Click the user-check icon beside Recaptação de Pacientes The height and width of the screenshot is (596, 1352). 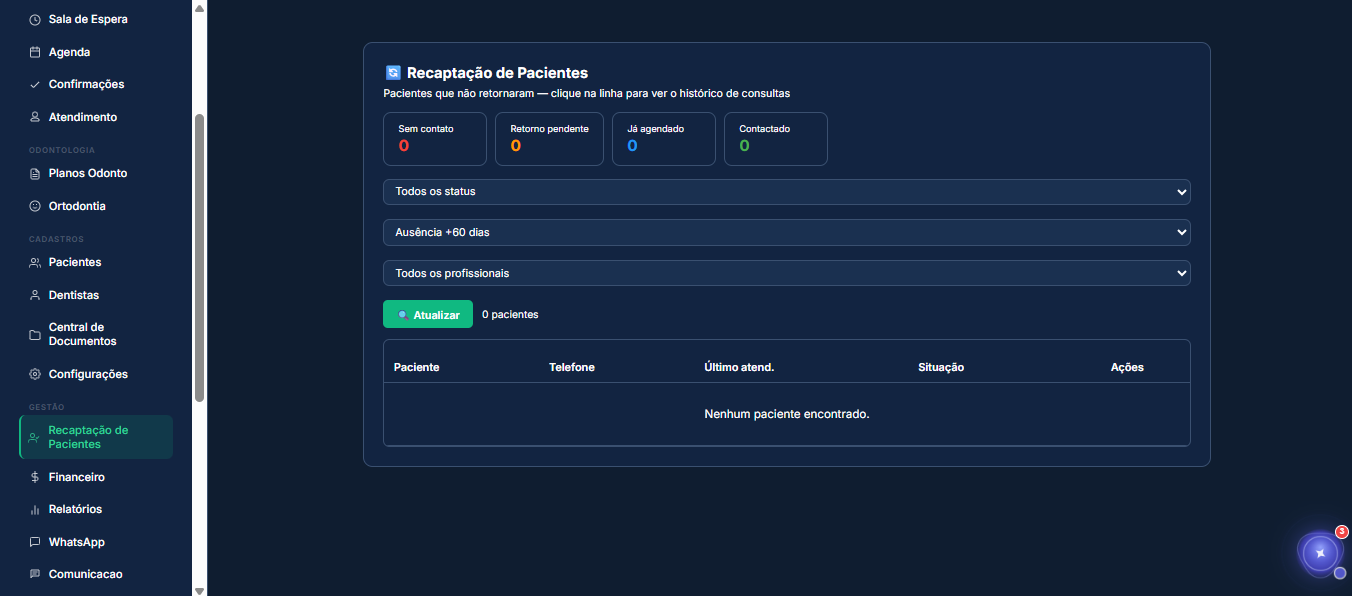pos(35,437)
